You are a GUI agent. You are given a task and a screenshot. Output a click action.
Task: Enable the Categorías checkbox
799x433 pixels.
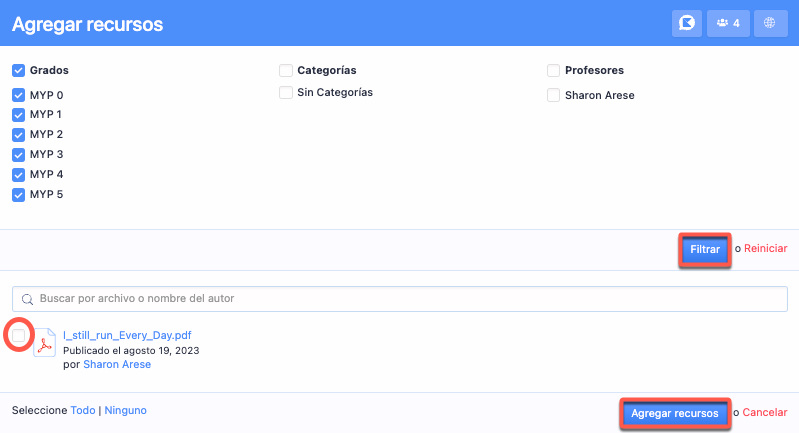[286, 71]
